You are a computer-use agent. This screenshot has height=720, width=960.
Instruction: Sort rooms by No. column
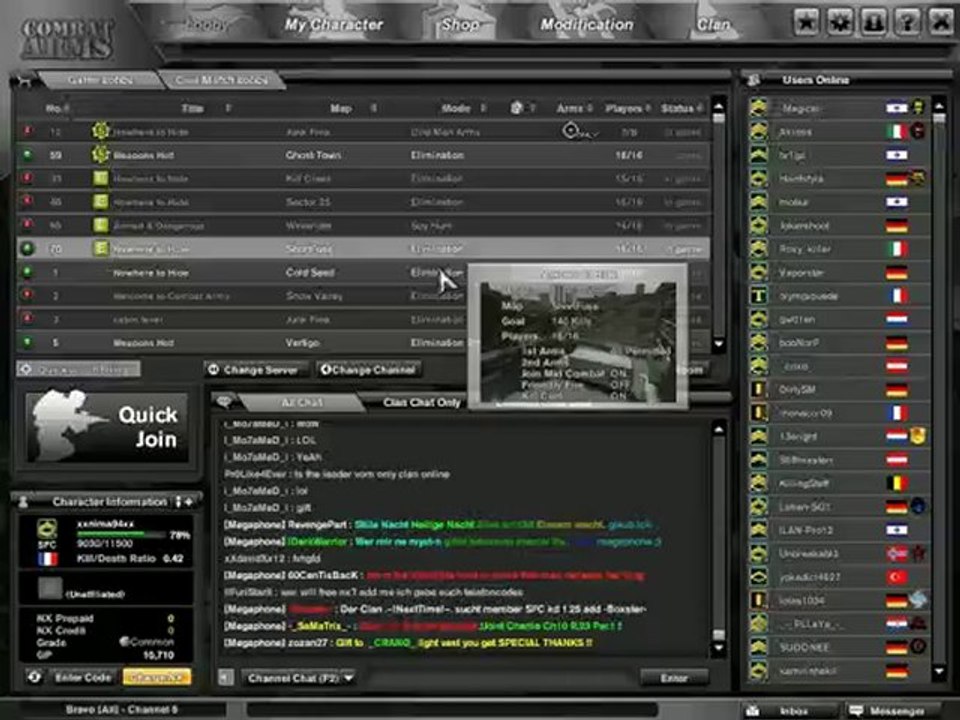57,108
